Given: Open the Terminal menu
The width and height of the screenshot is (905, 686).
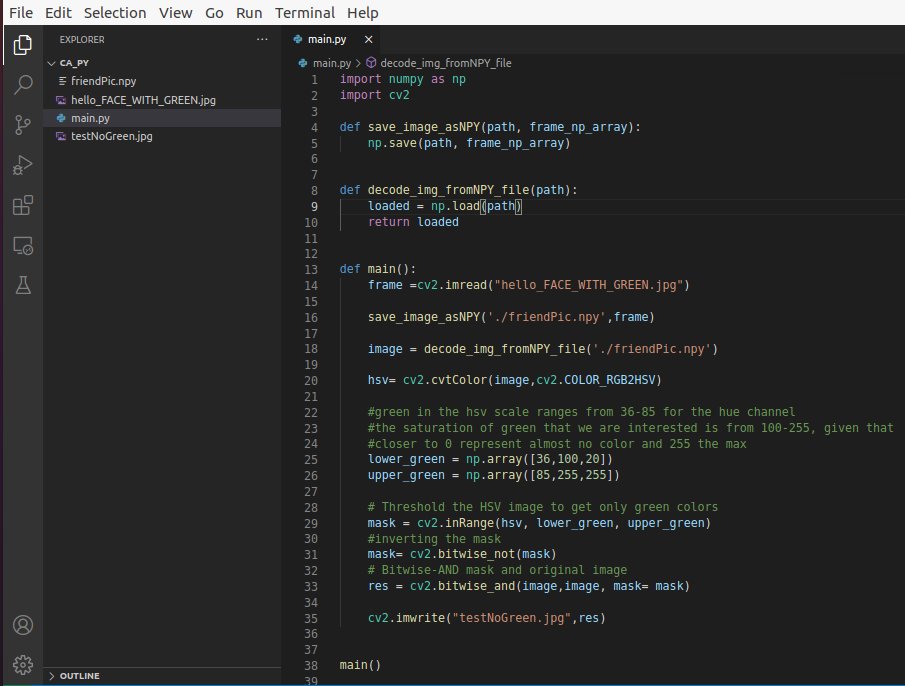Looking at the screenshot, I should click(x=305, y=13).
